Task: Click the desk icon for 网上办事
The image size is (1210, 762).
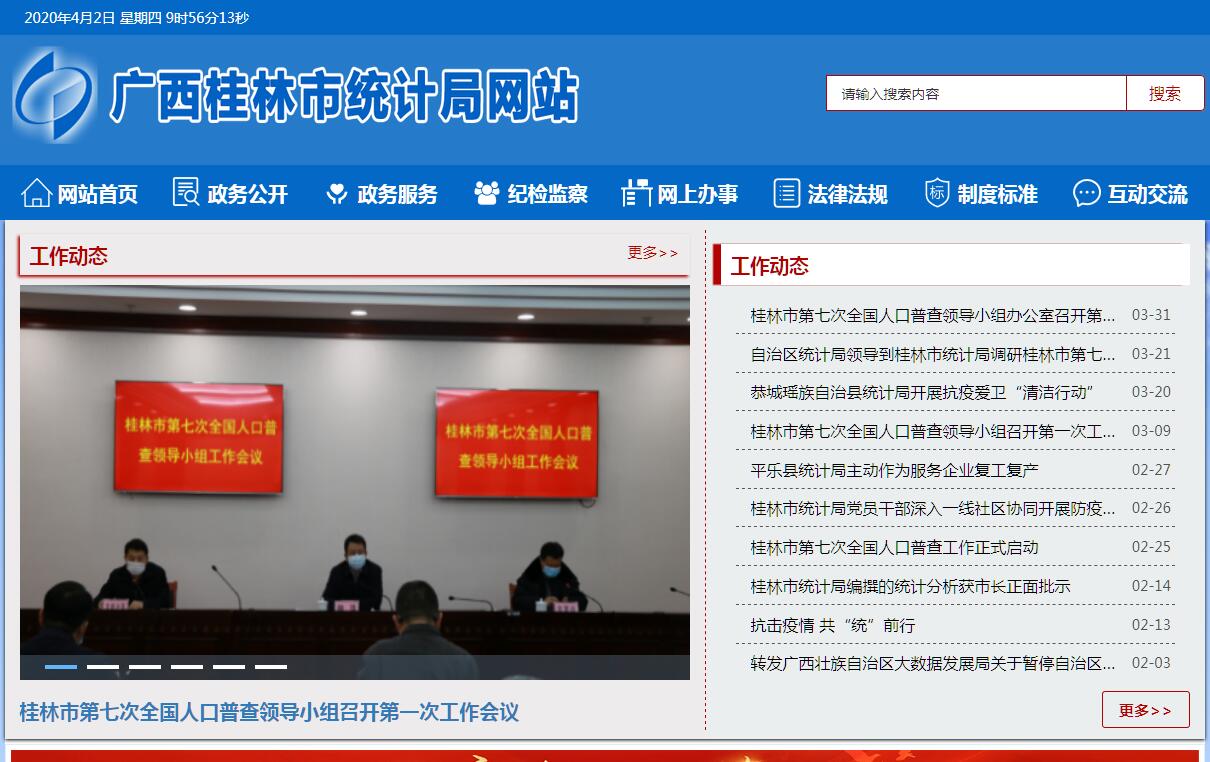Action: click(636, 193)
